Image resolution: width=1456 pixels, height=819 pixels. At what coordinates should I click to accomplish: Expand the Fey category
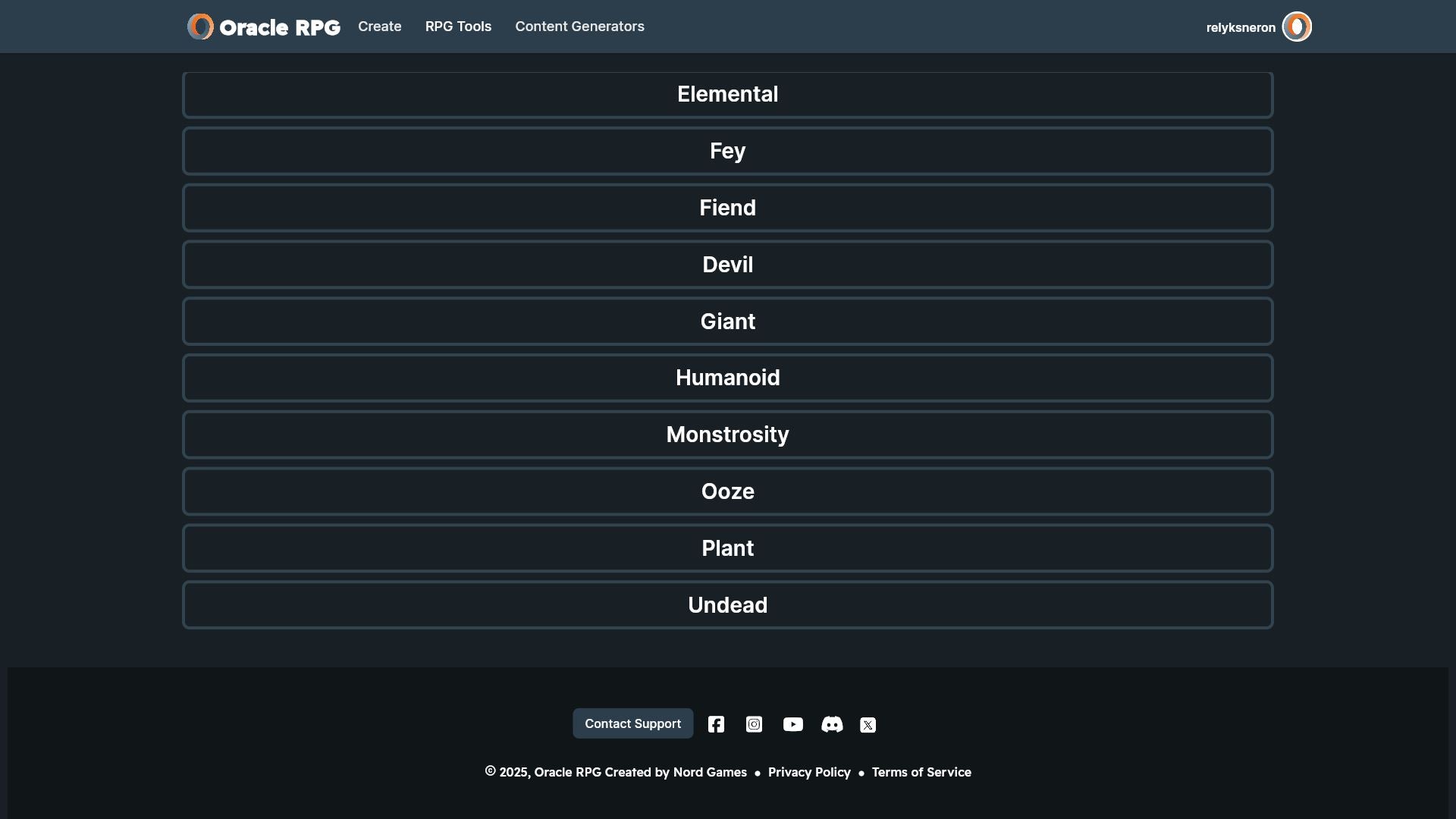(727, 151)
